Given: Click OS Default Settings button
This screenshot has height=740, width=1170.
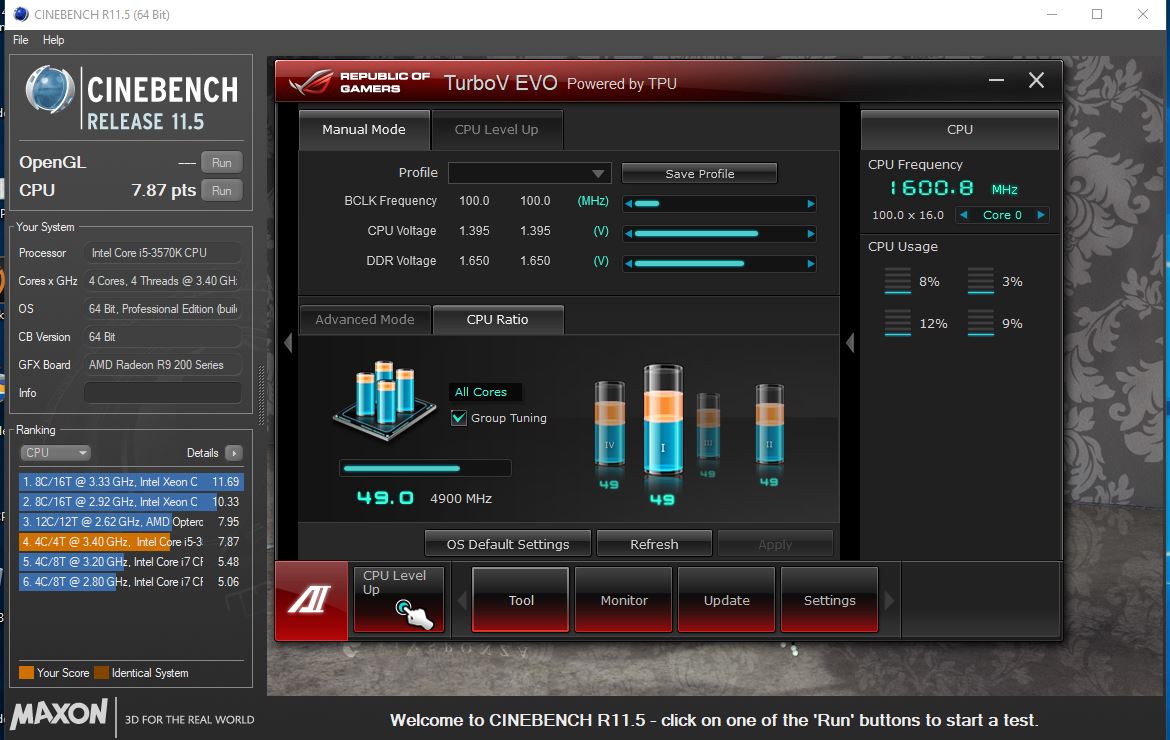Looking at the screenshot, I should pos(508,544).
